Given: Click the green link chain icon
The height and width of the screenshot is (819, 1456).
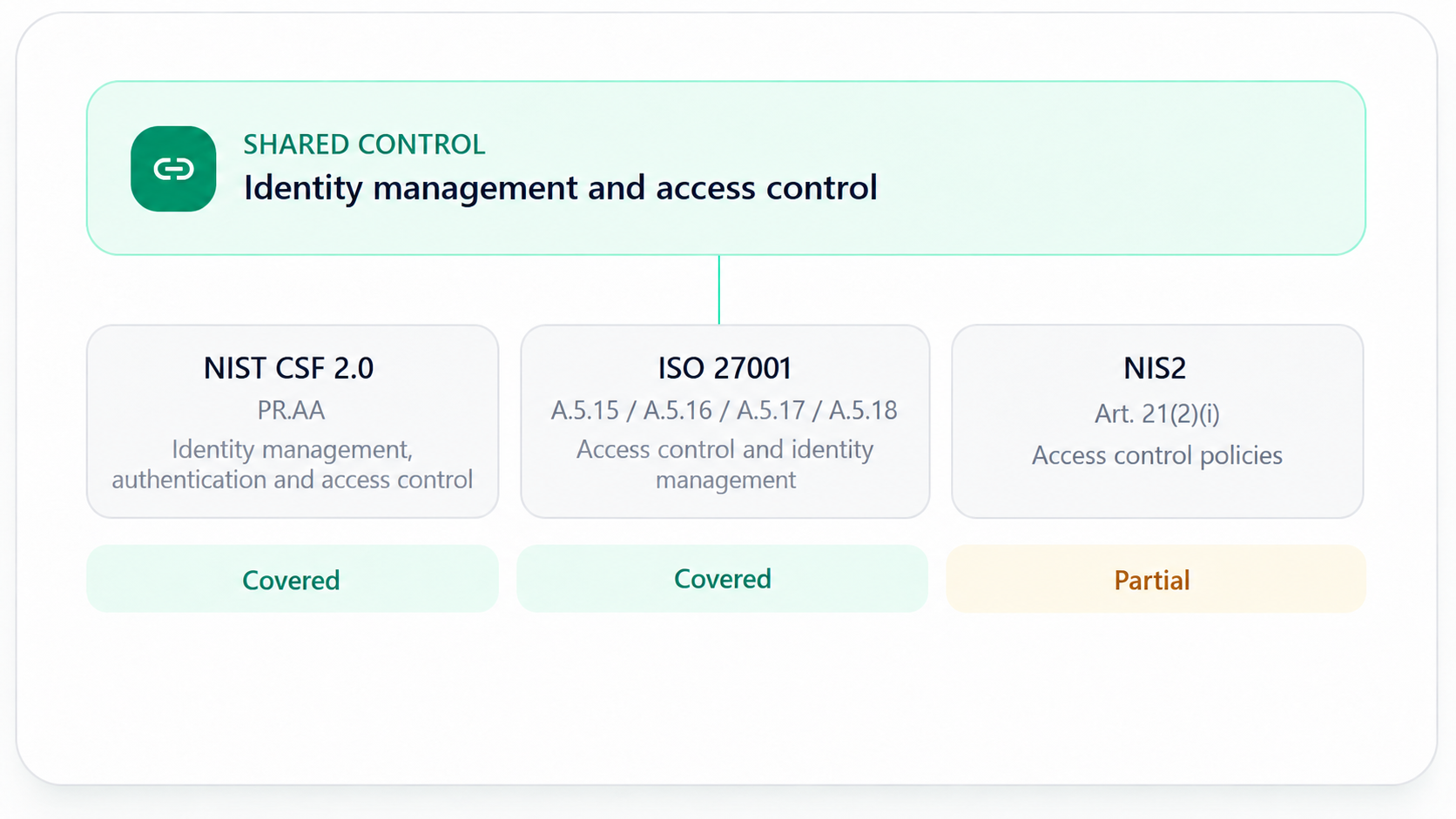Looking at the screenshot, I should click(173, 169).
